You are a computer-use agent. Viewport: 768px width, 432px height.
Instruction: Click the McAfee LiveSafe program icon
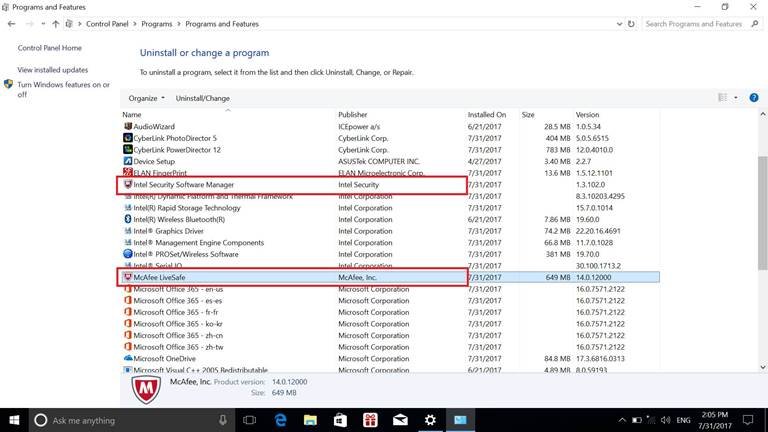[x=128, y=276]
